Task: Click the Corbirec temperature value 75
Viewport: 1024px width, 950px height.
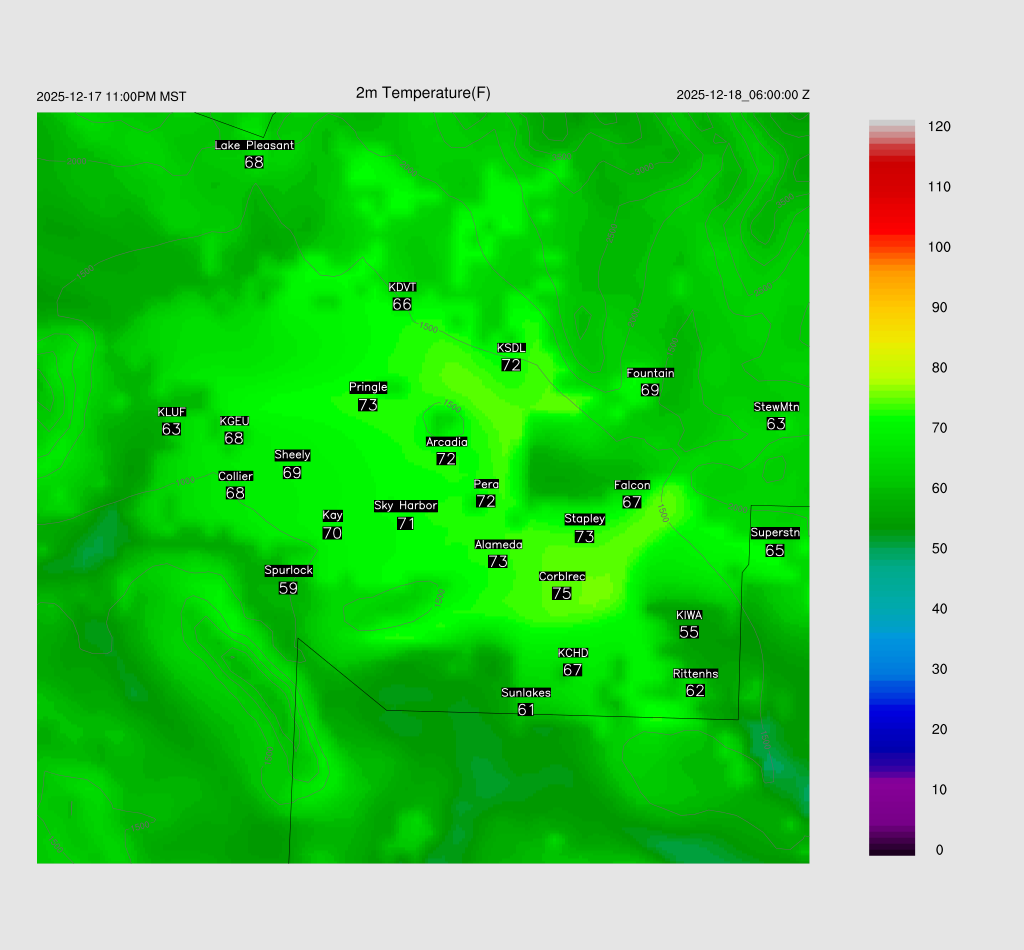Action: tap(562, 593)
